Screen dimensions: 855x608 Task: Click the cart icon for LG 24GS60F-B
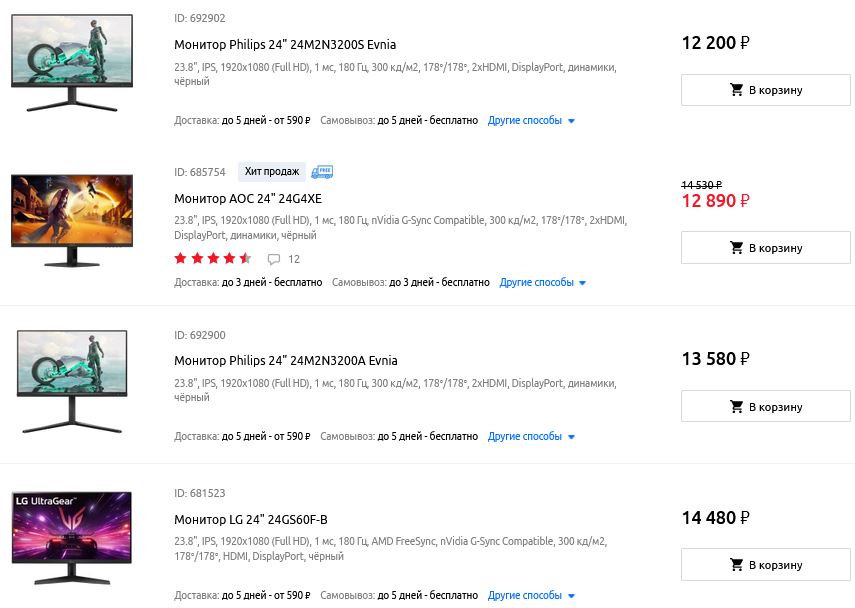737,565
